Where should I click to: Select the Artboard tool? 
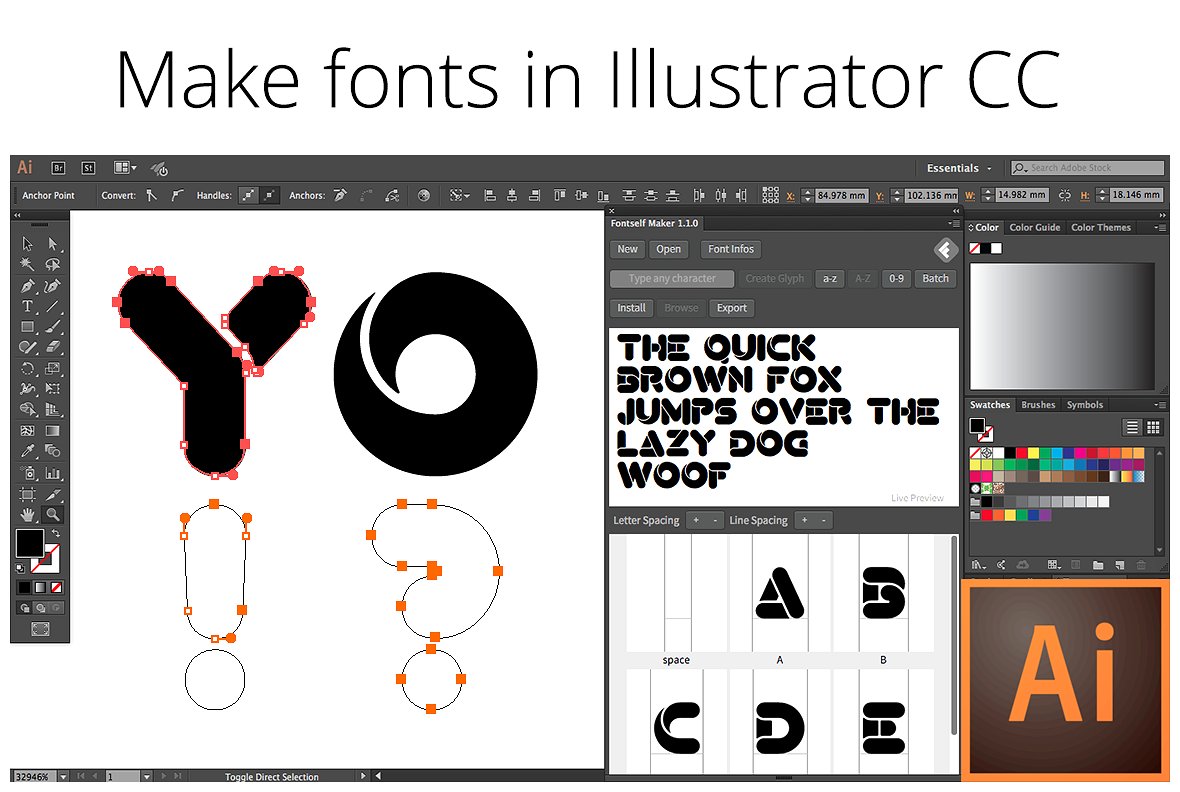click(28, 495)
